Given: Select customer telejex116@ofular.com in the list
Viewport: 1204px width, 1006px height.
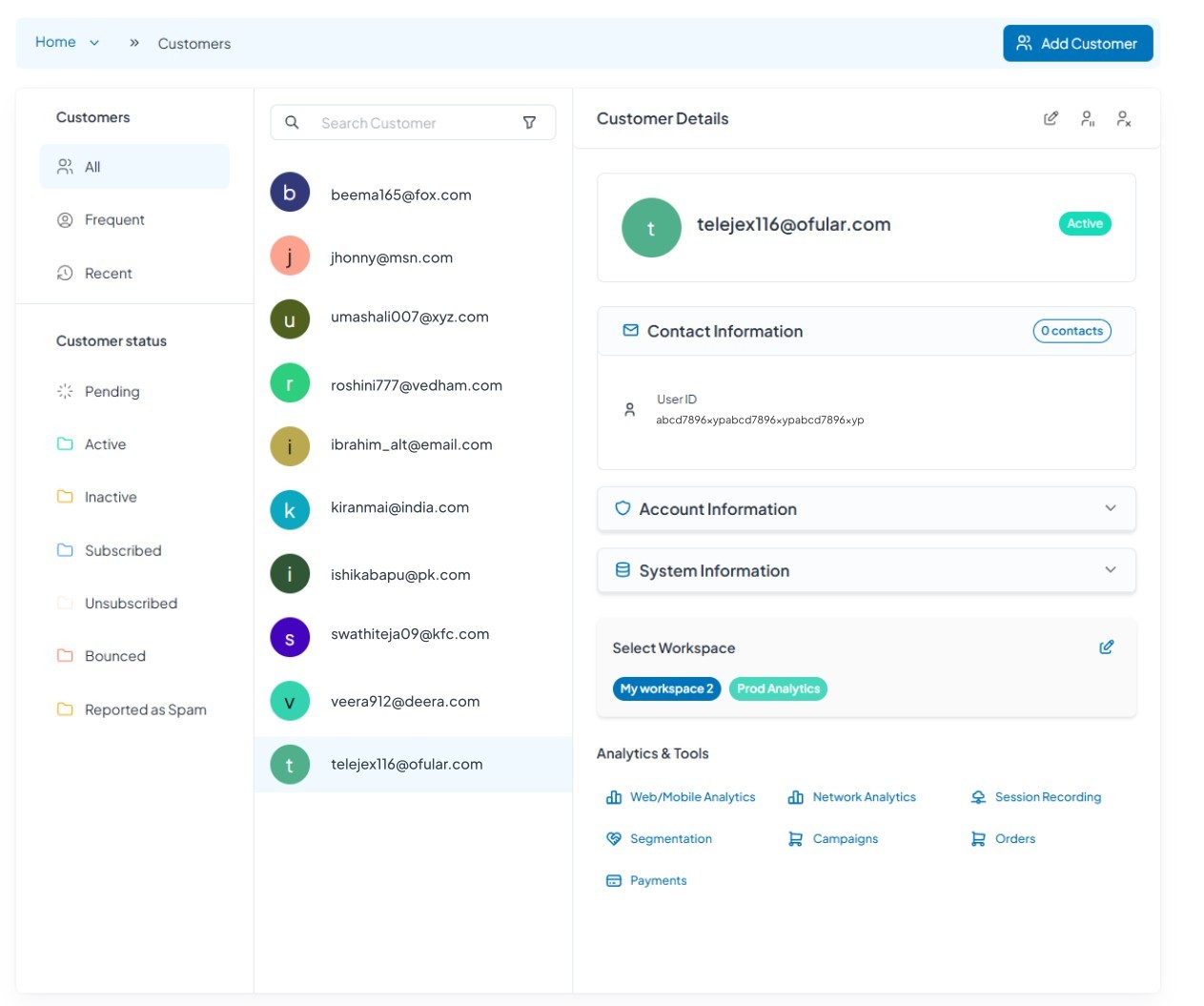Looking at the screenshot, I should point(413,764).
